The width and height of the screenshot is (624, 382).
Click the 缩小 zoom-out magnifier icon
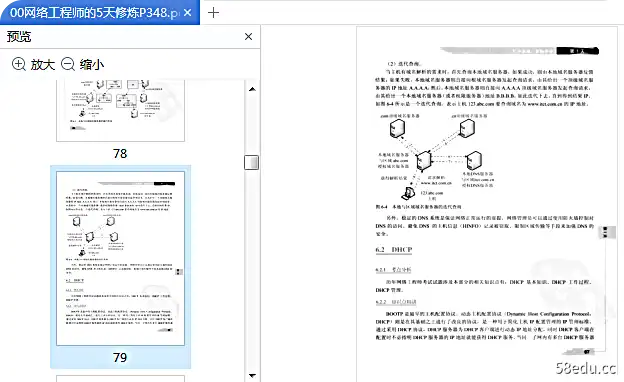click(x=68, y=64)
